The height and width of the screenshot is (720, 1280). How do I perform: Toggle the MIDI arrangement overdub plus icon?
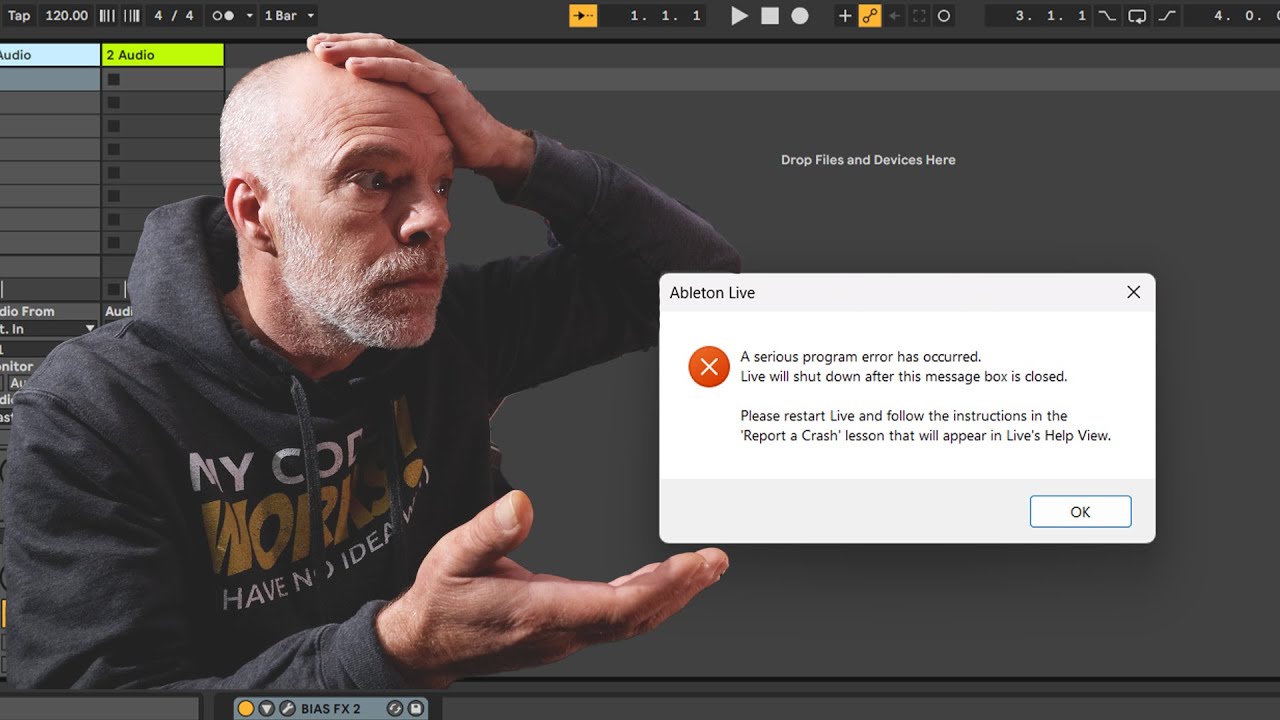coord(845,16)
